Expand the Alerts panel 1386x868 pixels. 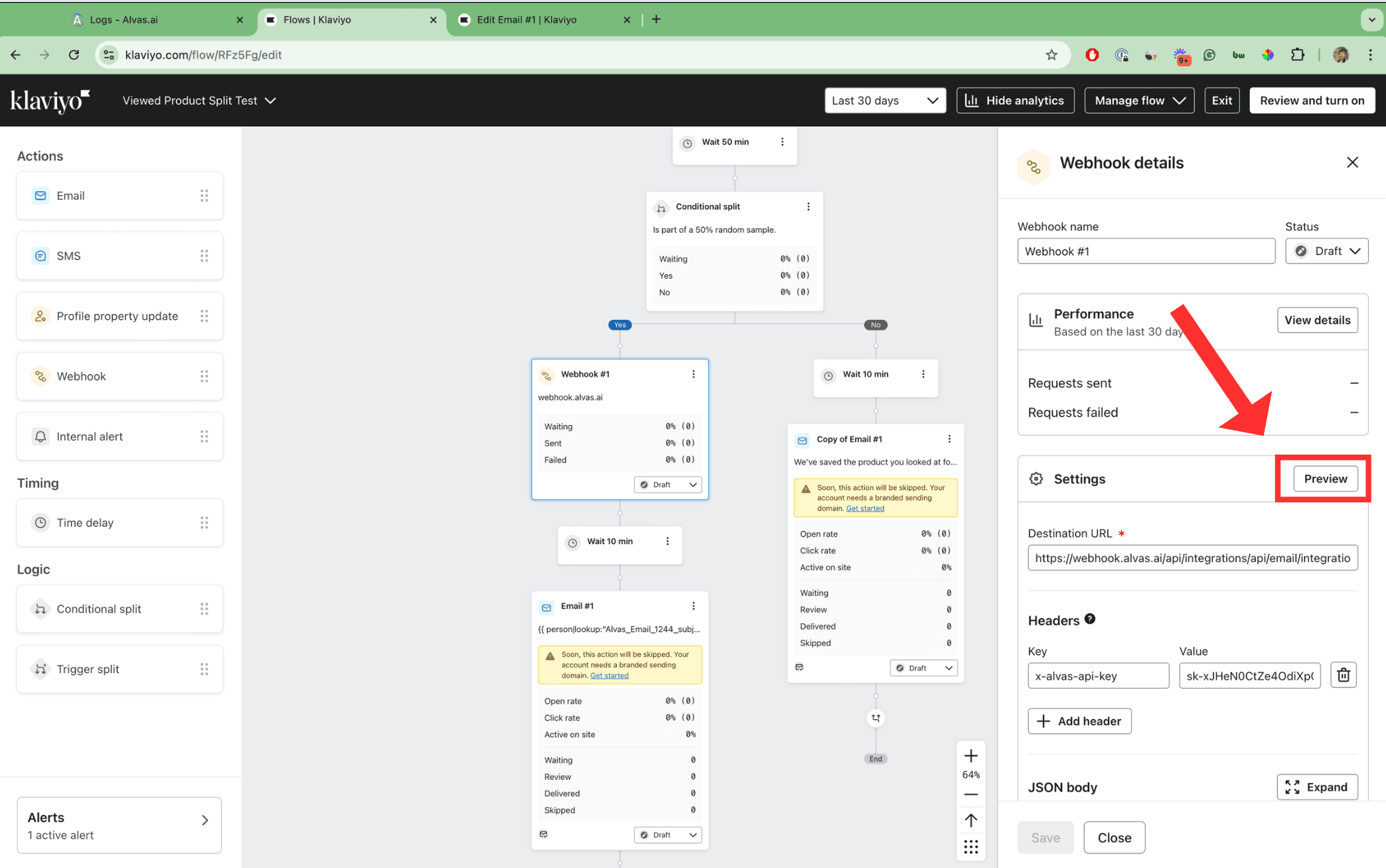[x=119, y=826]
